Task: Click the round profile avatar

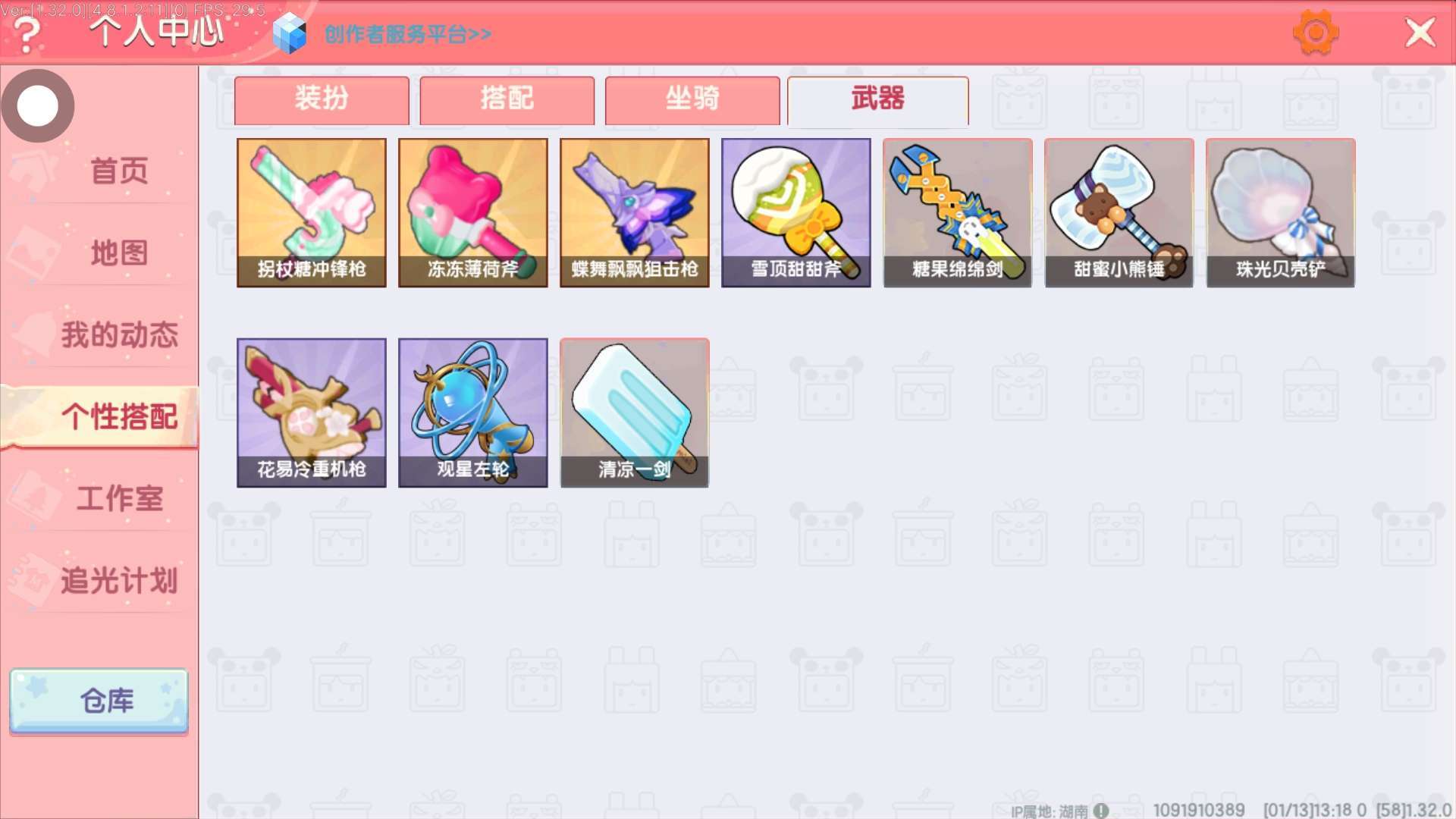Action: point(38,105)
